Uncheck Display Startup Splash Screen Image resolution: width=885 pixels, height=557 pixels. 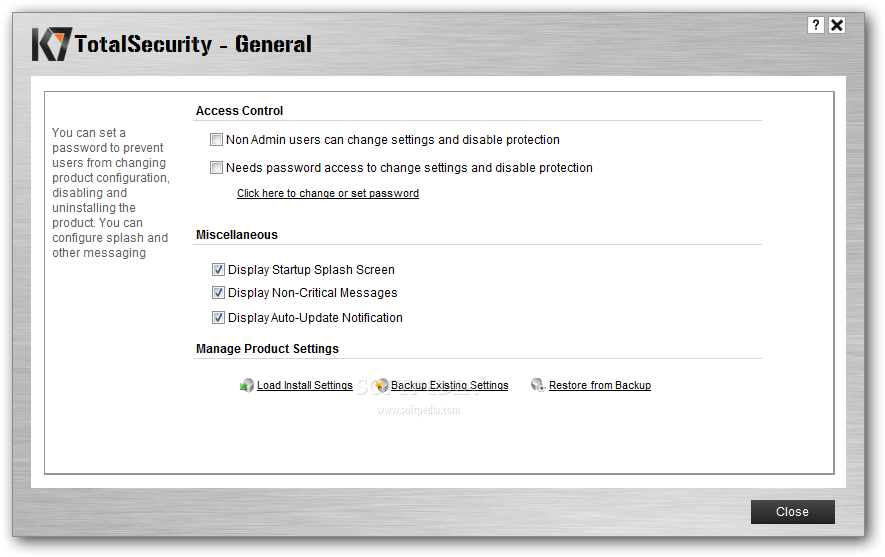click(x=218, y=270)
